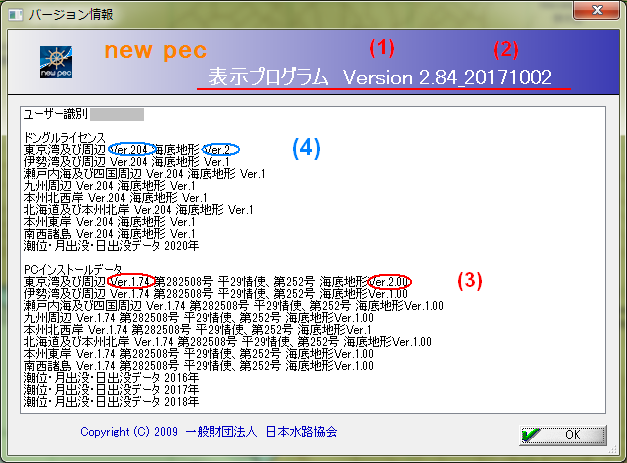Image resolution: width=627 pixels, height=463 pixels.
Task: Click installed row '瀬戸内海及び四国周辺 Ver.1.74'
Action: pos(234,306)
